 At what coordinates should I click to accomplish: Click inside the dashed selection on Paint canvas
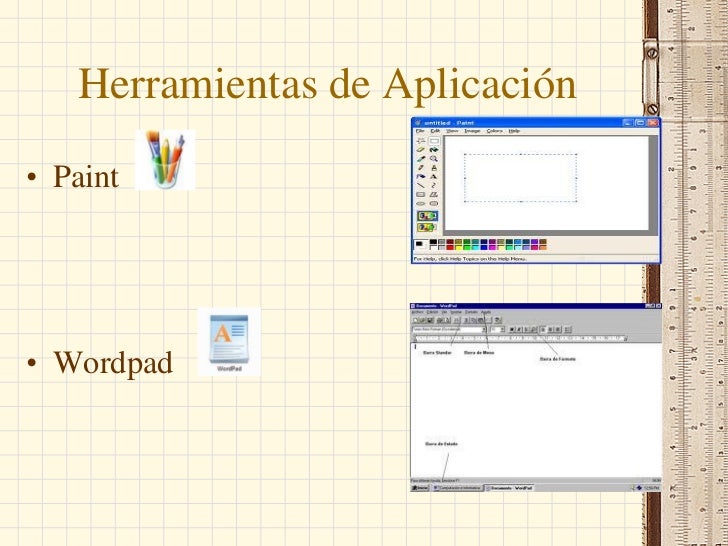[520, 178]
